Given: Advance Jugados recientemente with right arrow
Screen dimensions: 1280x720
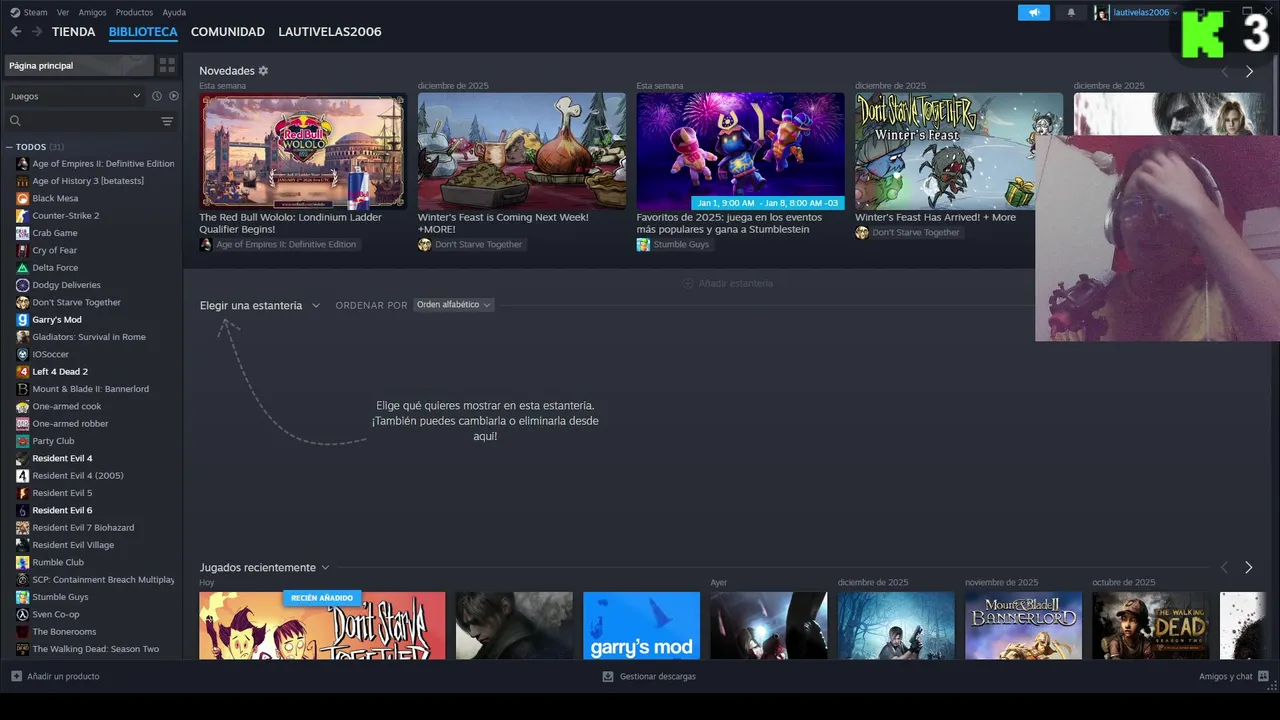Looking at the screenshot, I should (x=1248, y=567).
